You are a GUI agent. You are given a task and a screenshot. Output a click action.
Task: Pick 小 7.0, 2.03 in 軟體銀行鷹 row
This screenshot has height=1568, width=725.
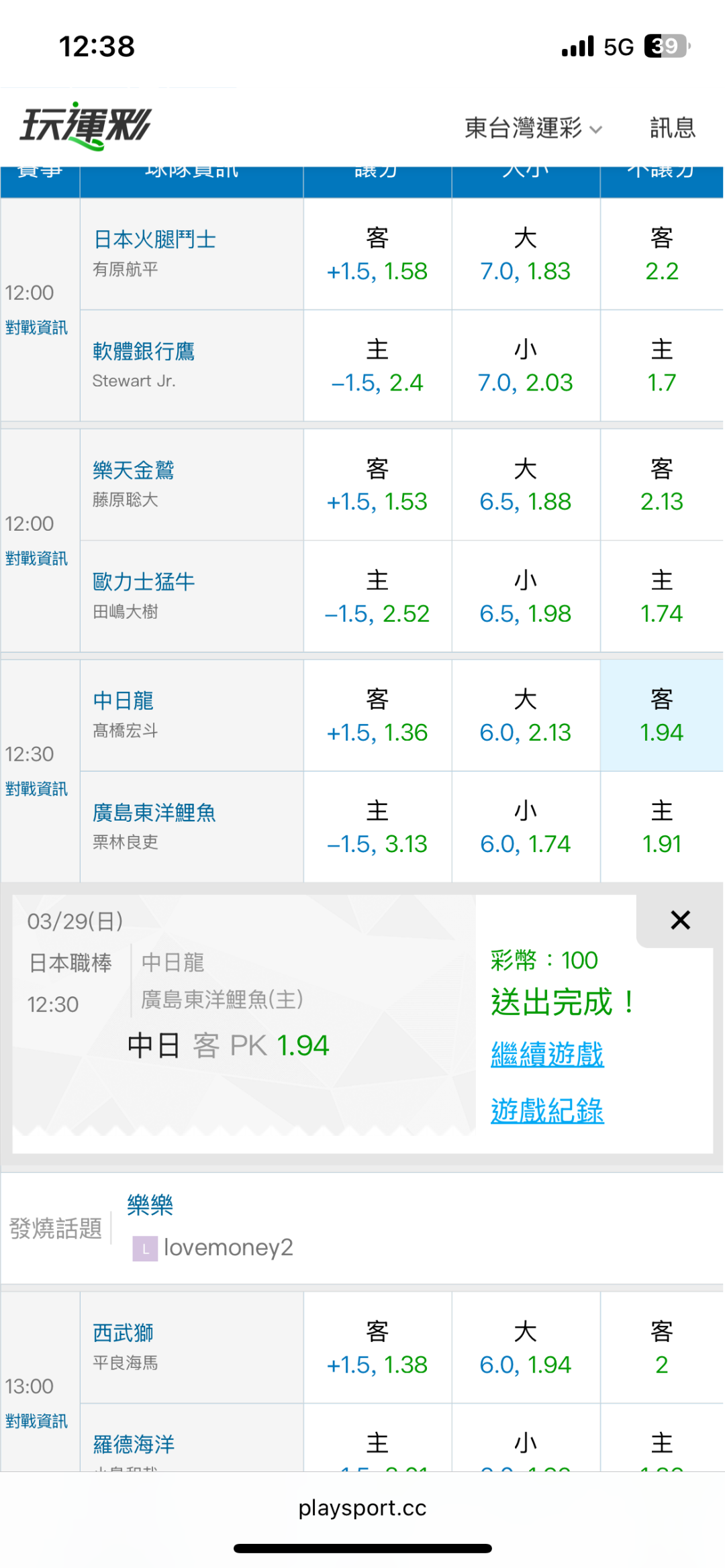click(525, 366)
